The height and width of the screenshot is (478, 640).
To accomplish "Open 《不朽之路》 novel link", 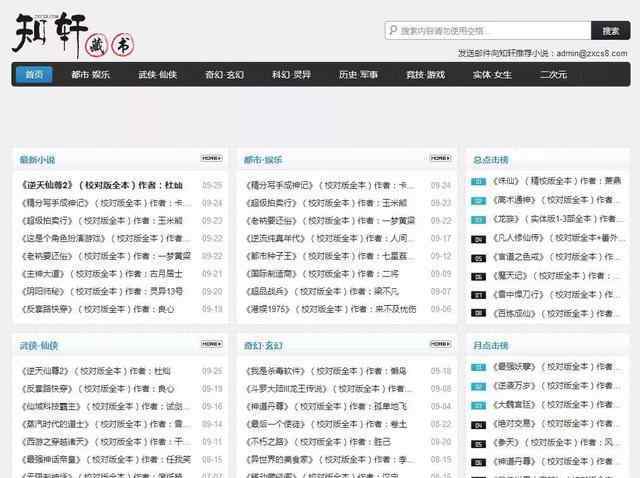I will tap(318, 442).
